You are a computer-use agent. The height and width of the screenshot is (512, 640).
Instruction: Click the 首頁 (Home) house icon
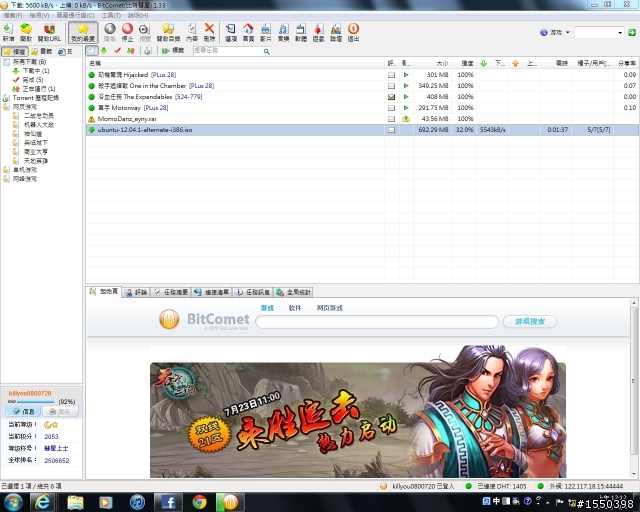click(x=248, y=32)
